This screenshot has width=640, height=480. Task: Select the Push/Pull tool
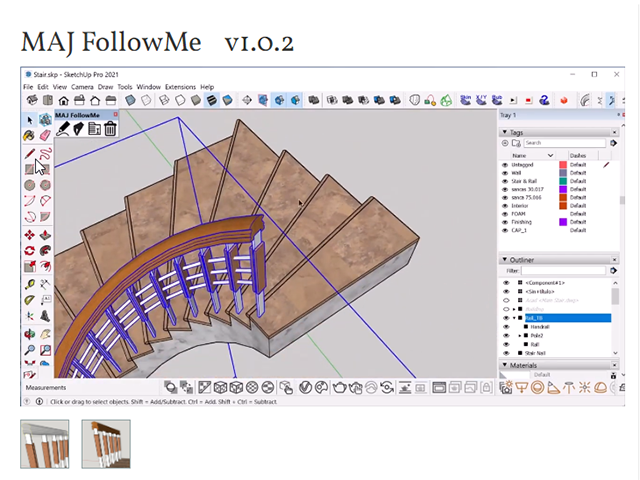[x=45, y=236]
